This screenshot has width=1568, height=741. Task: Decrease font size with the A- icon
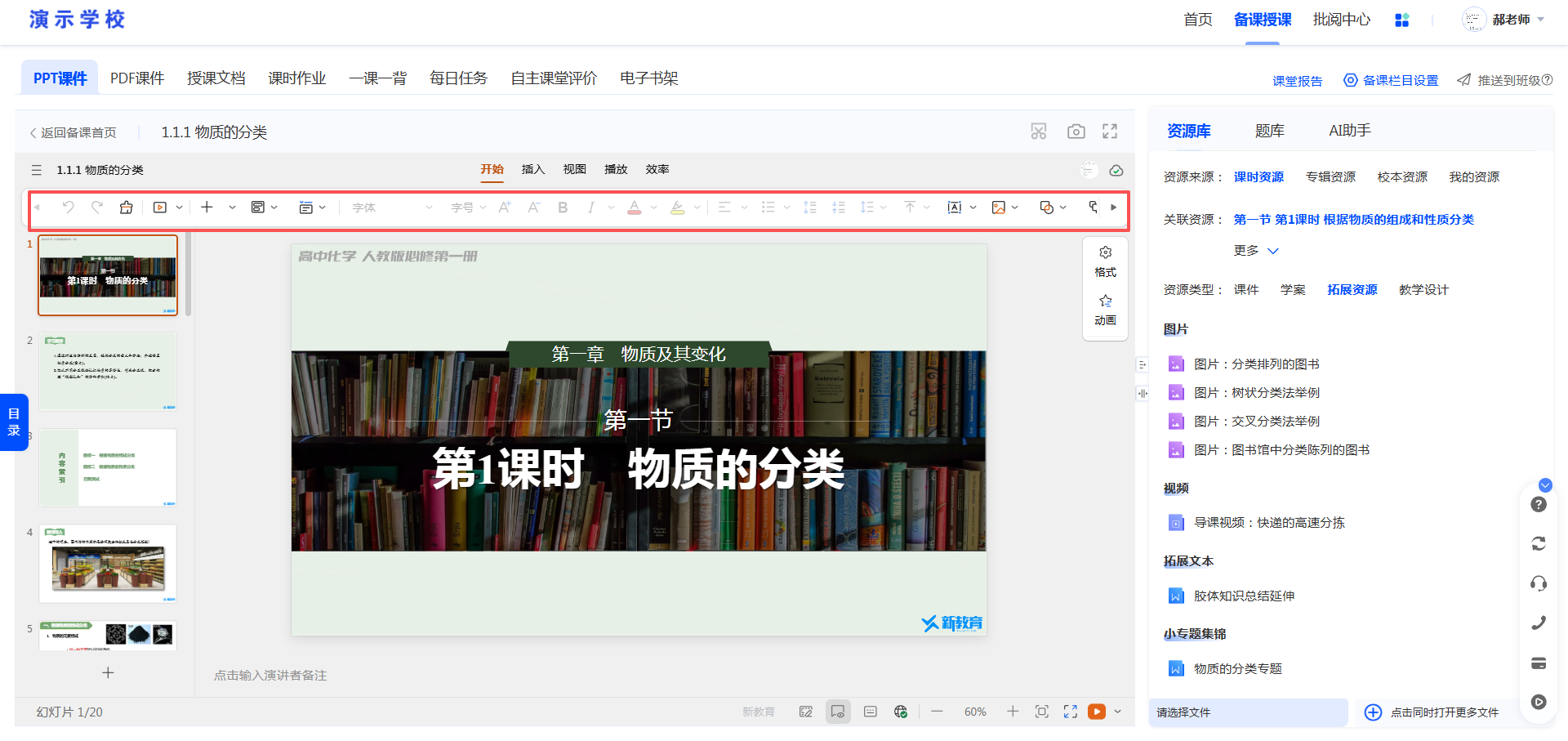point(533,208)
